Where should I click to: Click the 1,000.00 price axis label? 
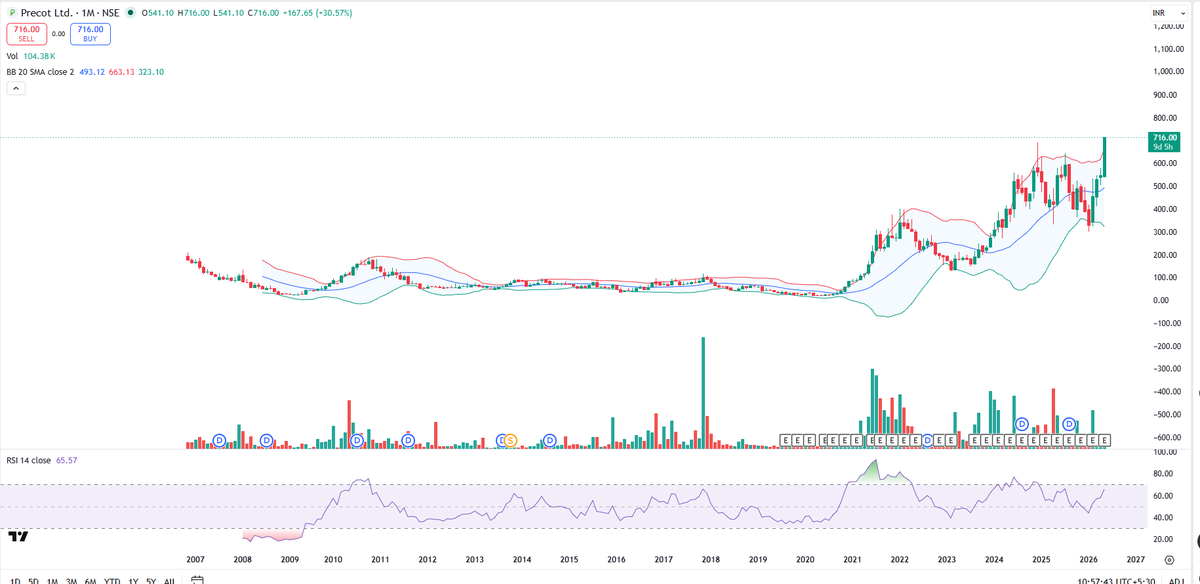pyautogui.click(x=1169, y=72)
